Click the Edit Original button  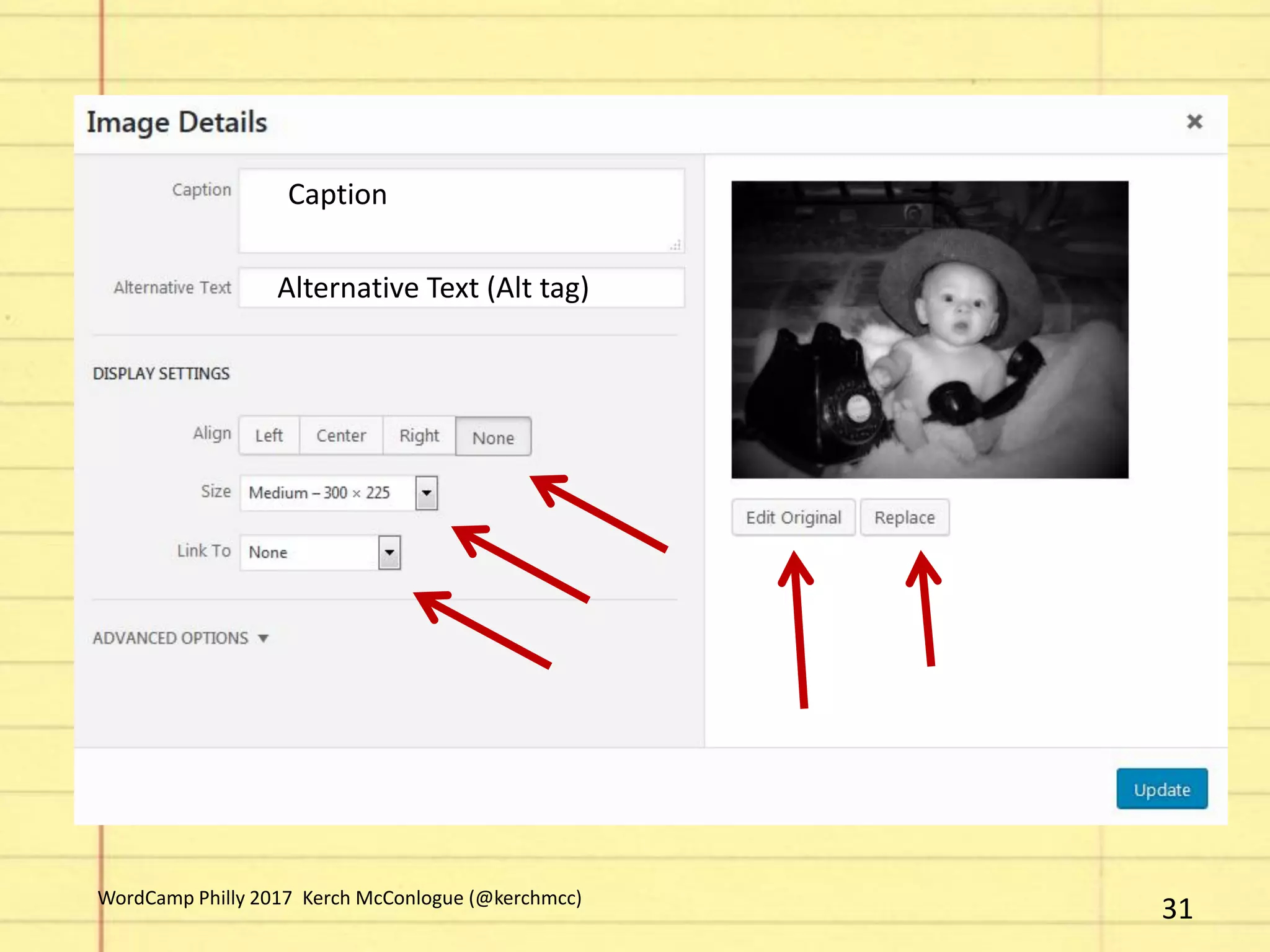click(x=793, y=518)
